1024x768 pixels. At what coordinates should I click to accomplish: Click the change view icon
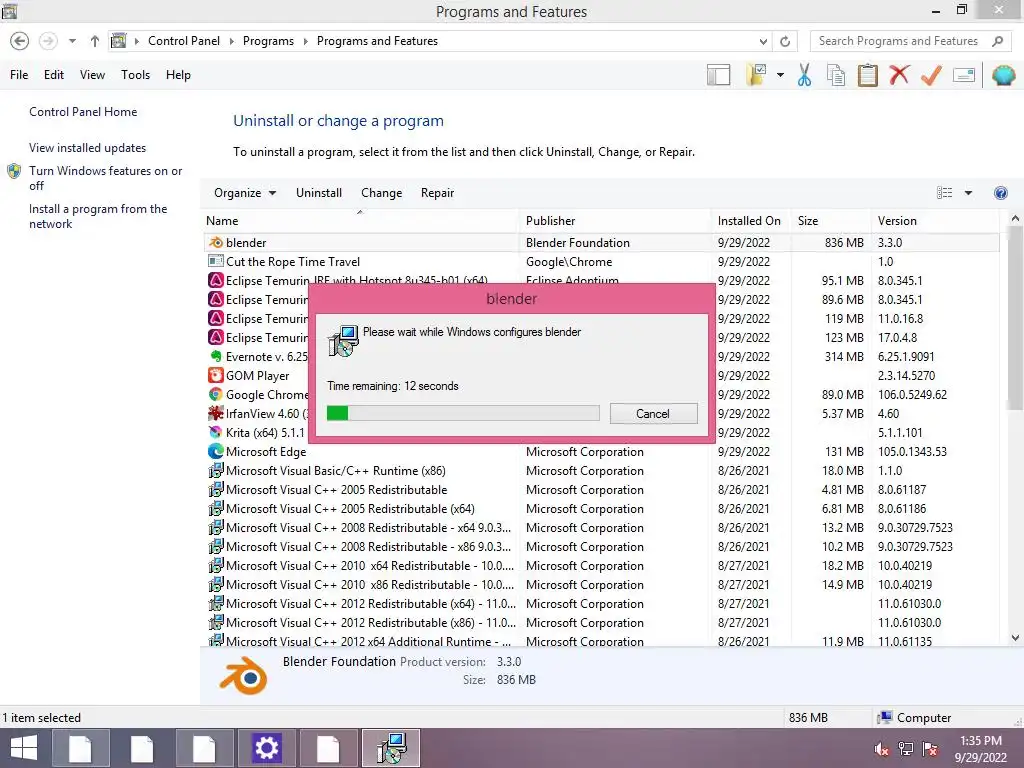pos(944,193)
